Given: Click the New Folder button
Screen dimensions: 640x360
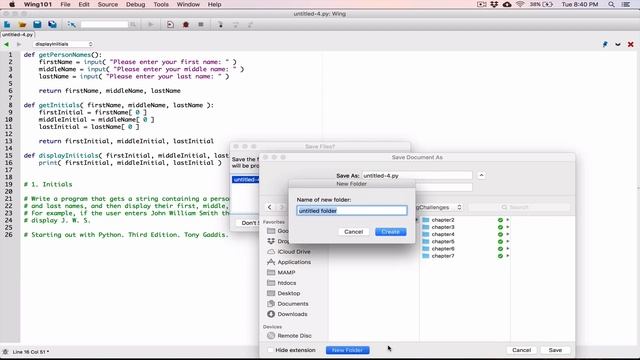Looking at the screenshot, I should 347,350.
